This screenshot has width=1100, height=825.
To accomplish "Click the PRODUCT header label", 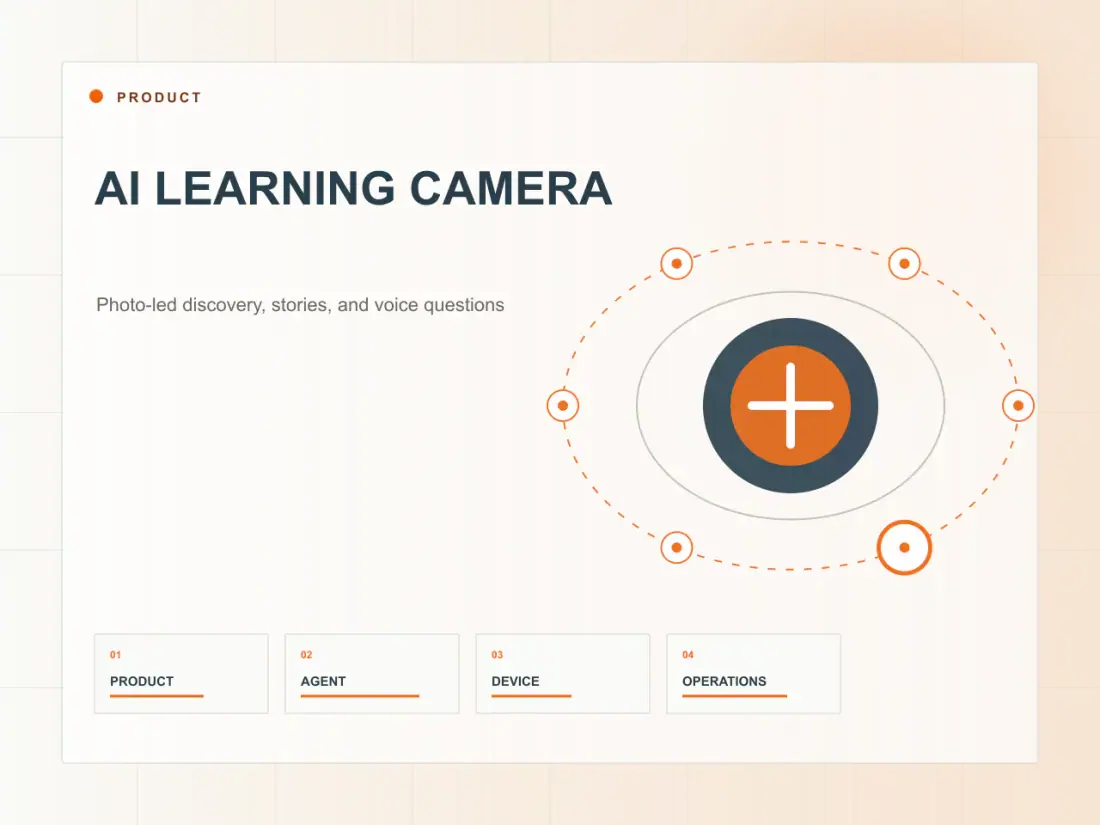I will point(159,98).
